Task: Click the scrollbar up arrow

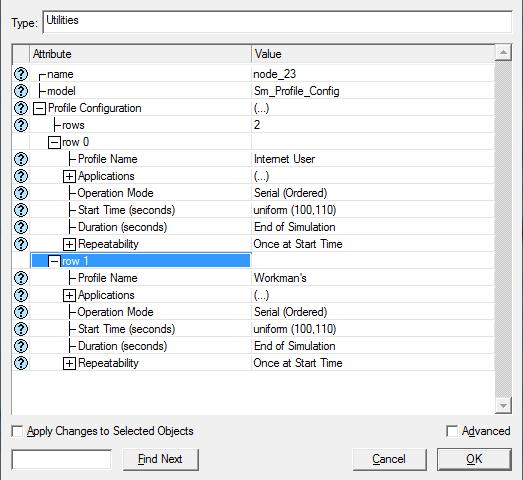Action: (x=503, y=52)
